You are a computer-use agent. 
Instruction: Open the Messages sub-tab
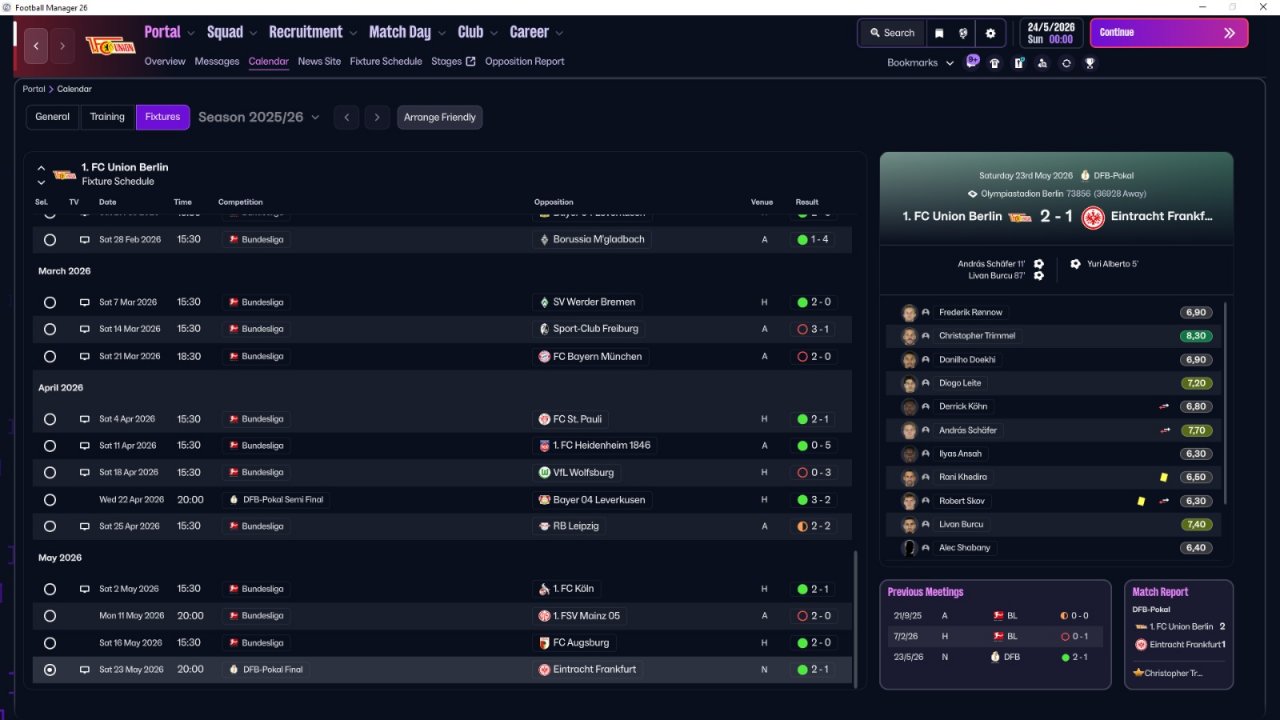(217, 61)
